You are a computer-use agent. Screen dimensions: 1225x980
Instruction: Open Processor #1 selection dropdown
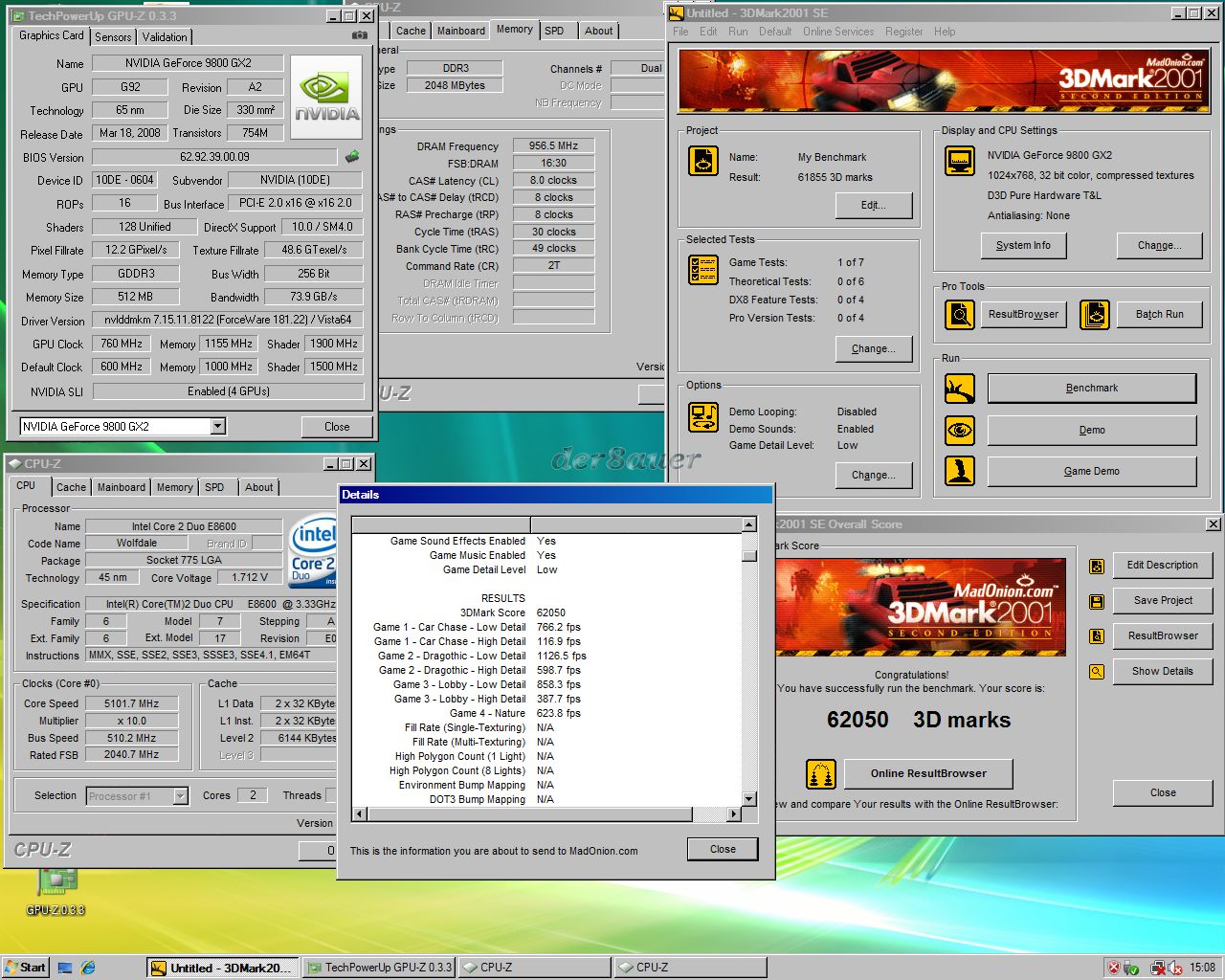(x=180, y=795)
